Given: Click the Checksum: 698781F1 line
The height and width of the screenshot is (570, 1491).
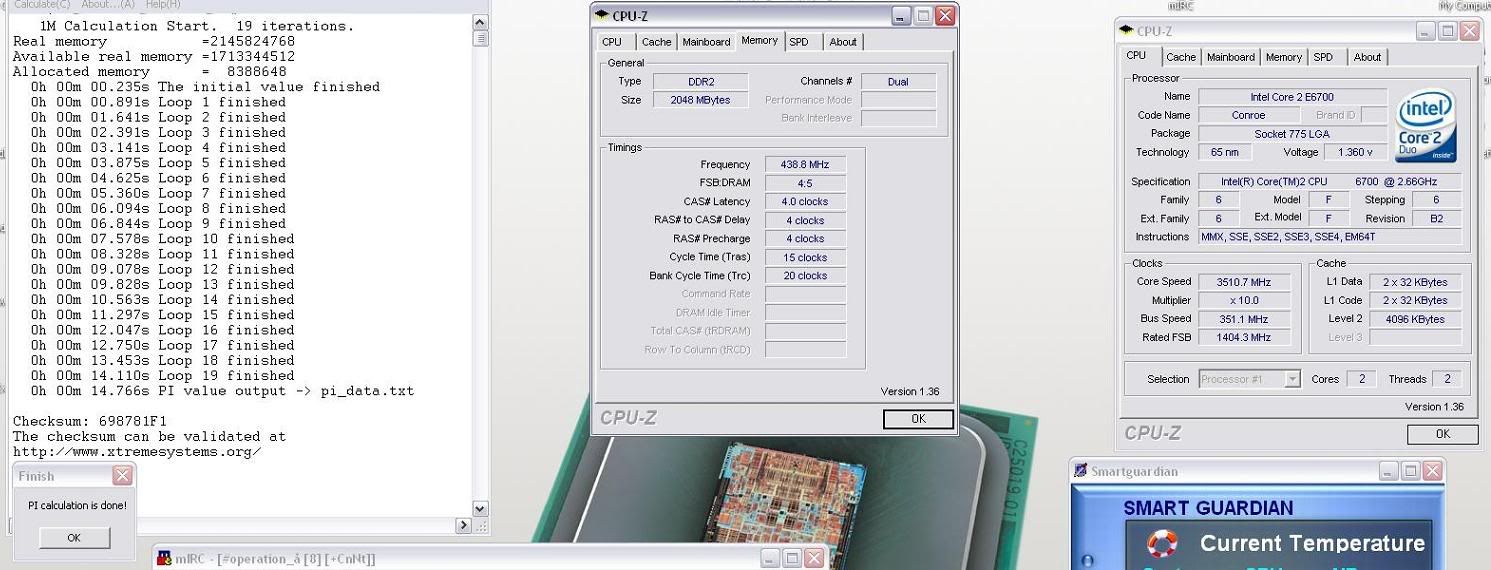Looking at the screenshot, I should 90,421.
